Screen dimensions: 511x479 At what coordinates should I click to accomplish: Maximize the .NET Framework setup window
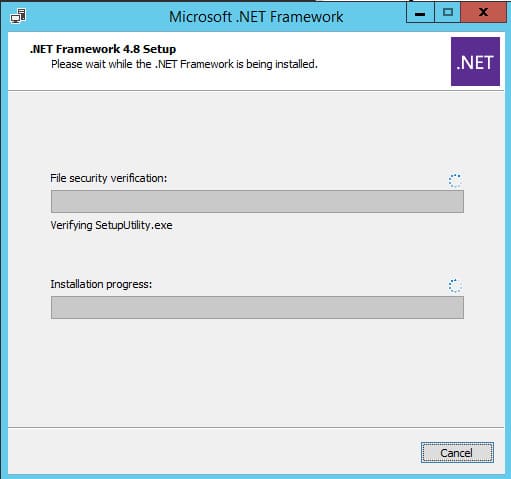point(447,13)
